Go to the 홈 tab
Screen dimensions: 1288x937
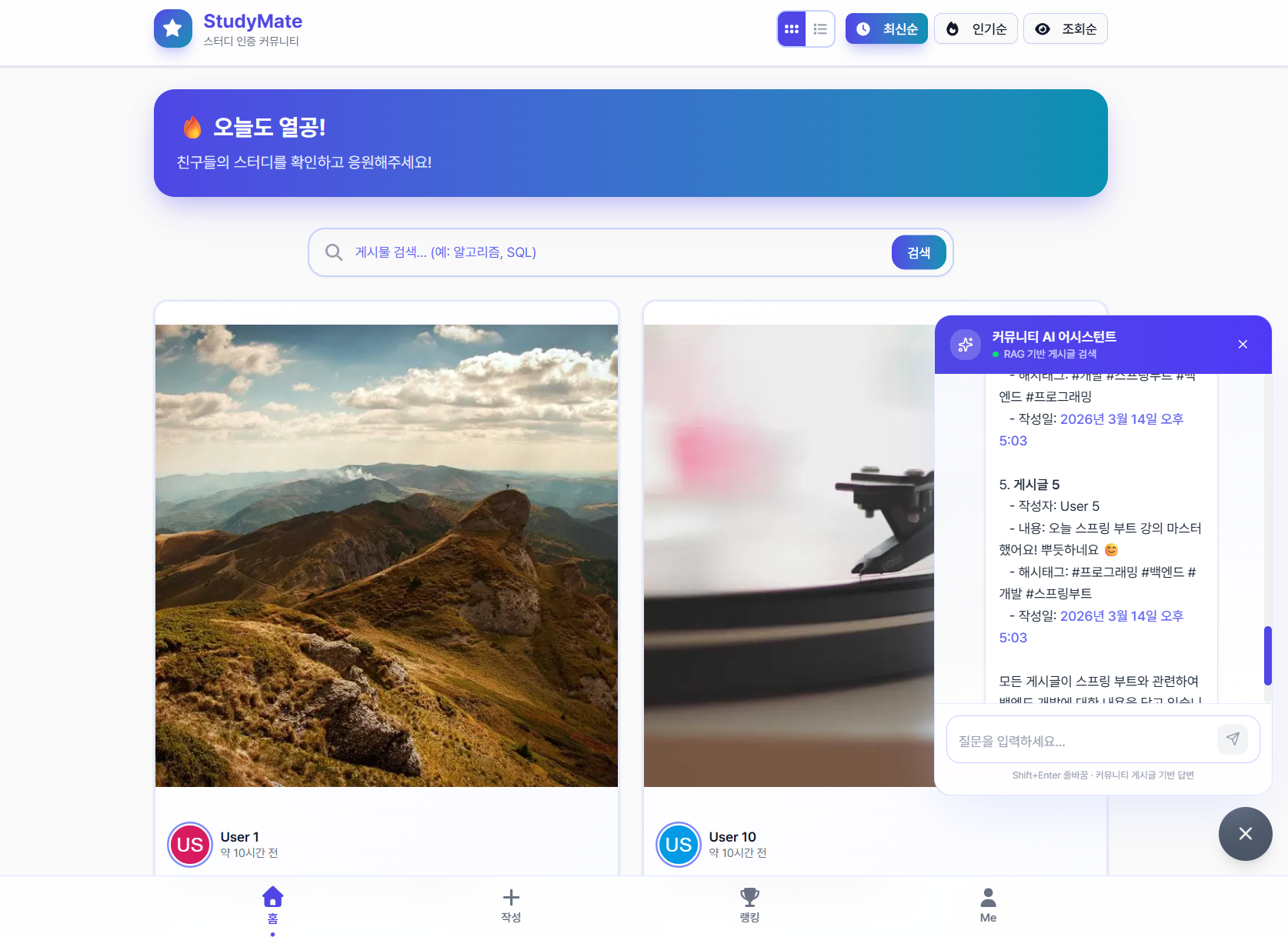pyautogui.click(x=273, y=905)
